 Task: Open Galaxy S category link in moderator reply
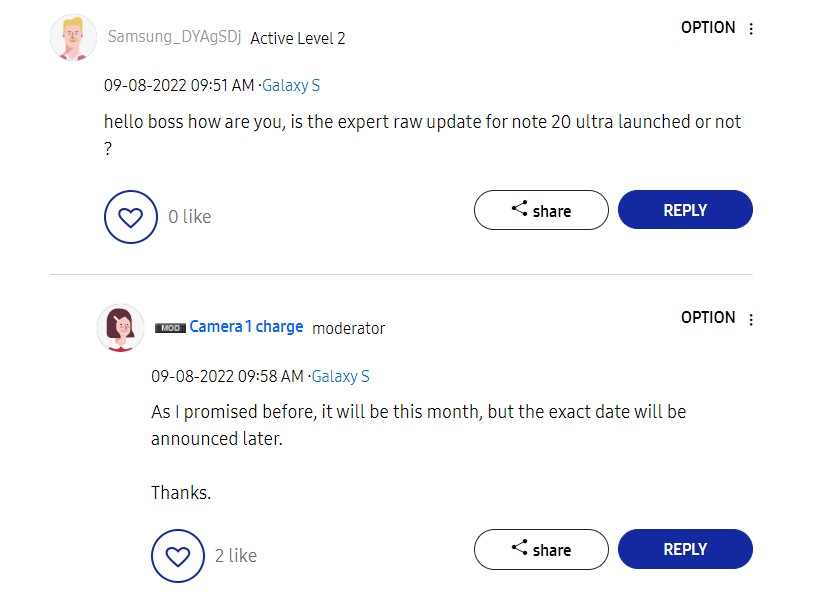click(340, 376)
